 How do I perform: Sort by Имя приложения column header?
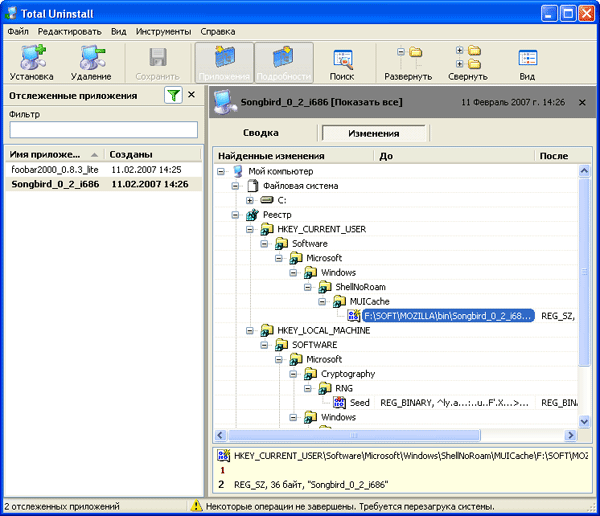pos(54,154)
